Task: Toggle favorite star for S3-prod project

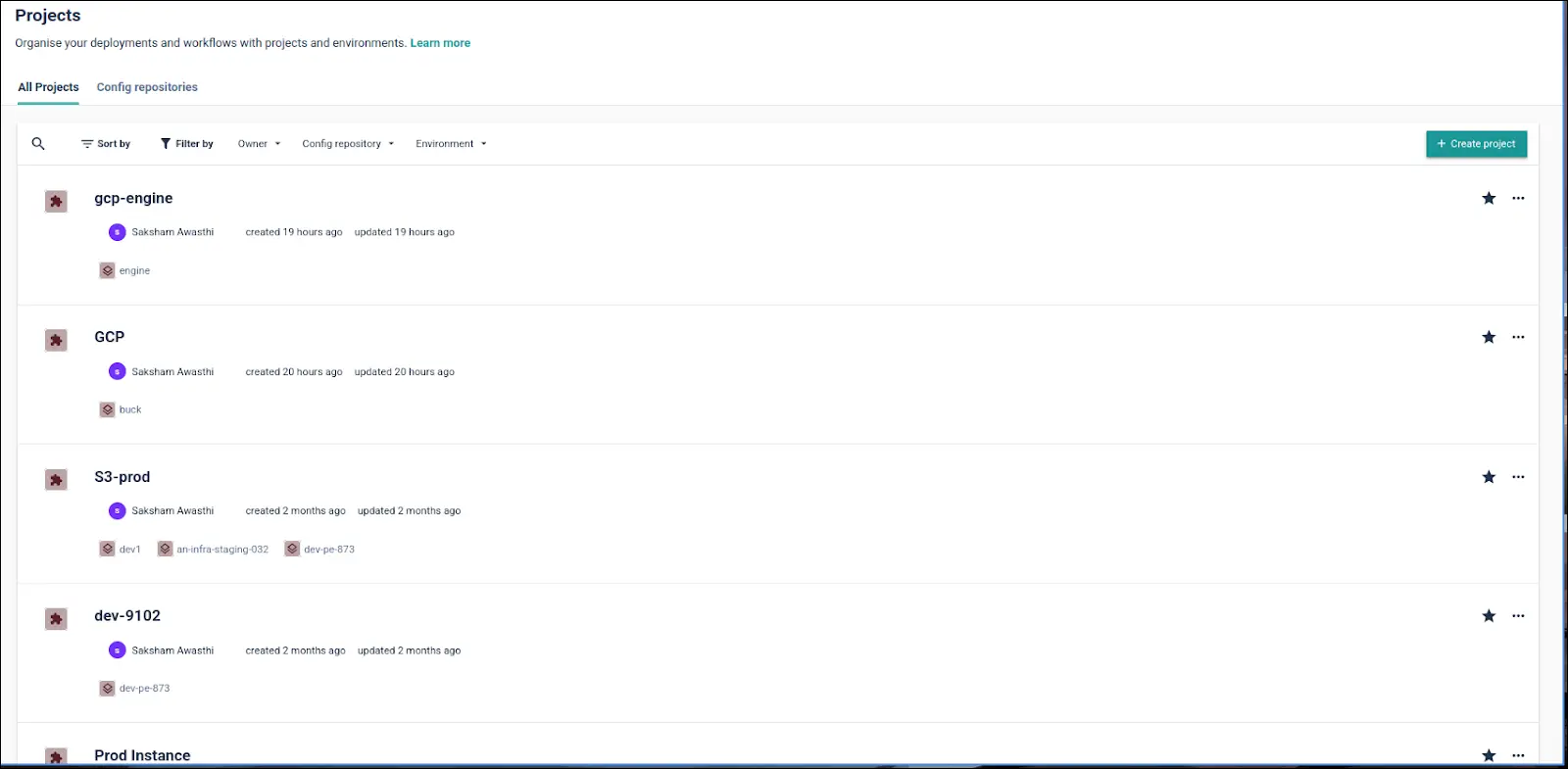Action: 1489,477
